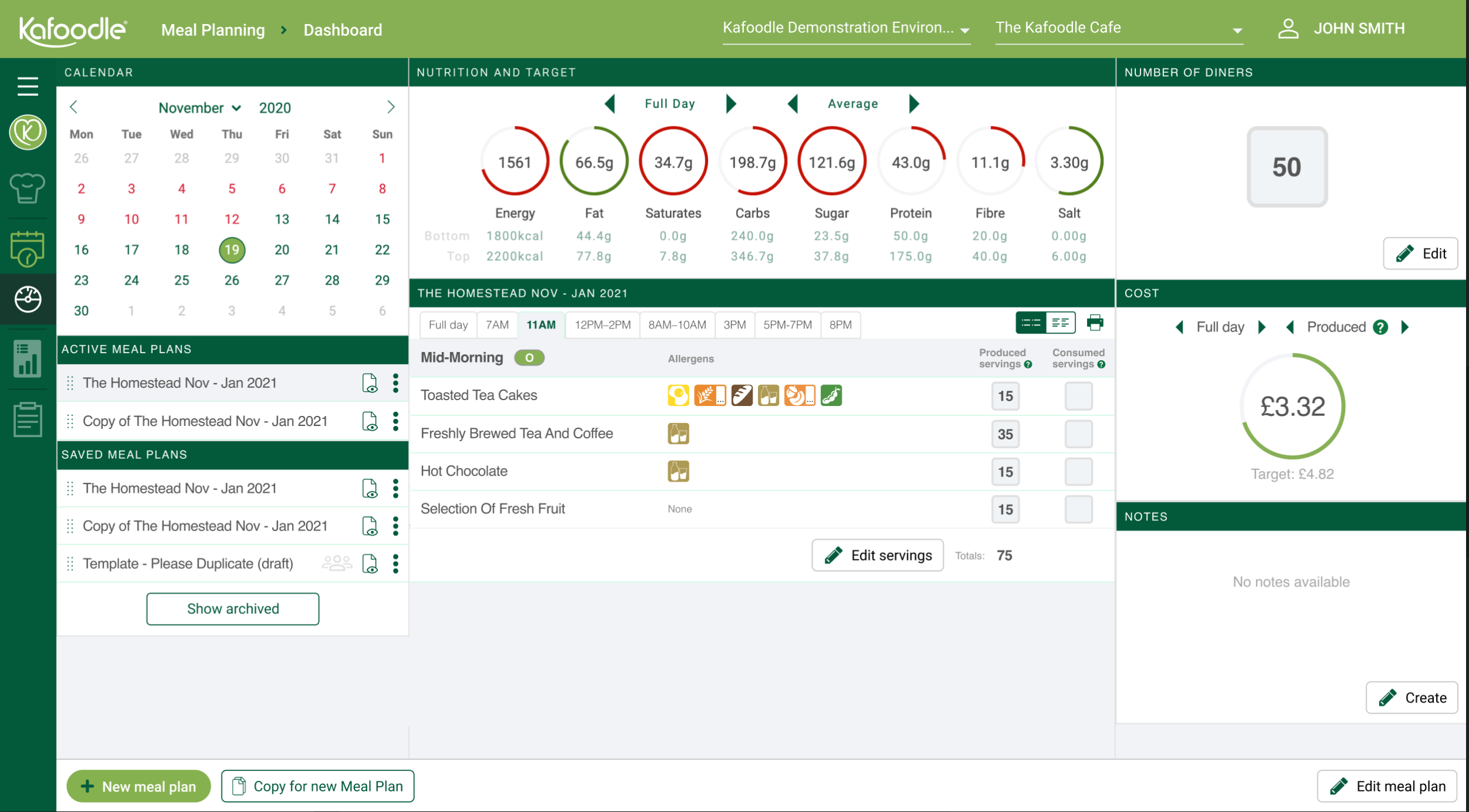Select the 7AM meal tab
Screen dimensions: 1469x812
(497, 325)
